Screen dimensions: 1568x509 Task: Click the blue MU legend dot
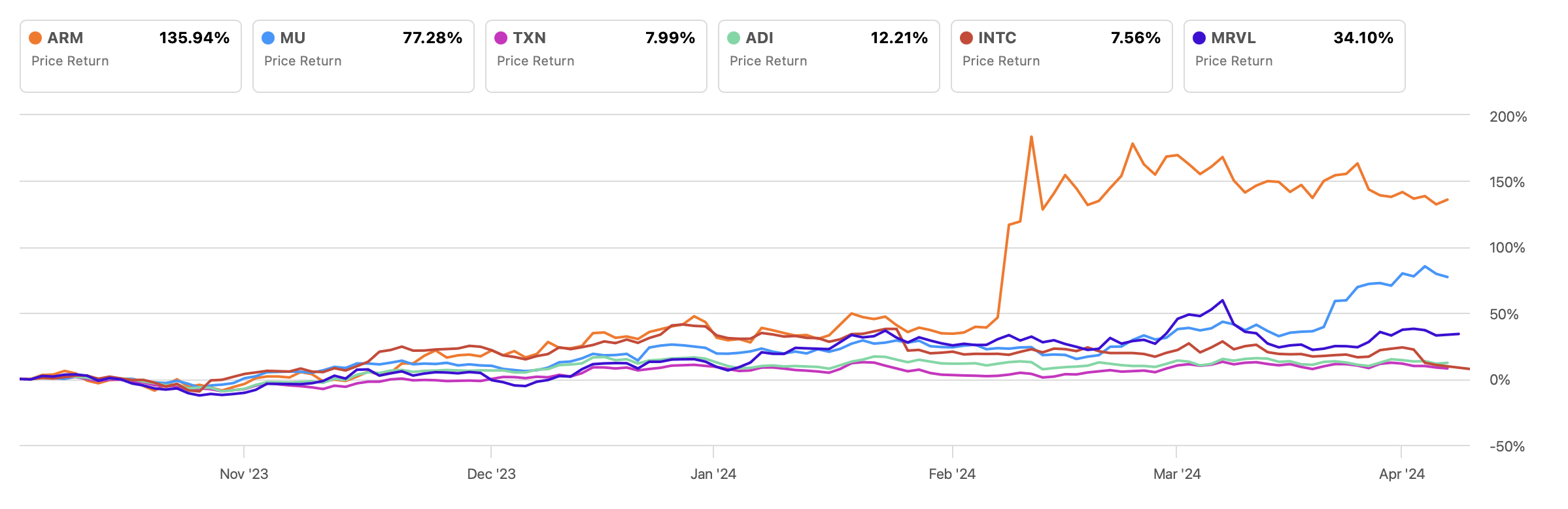tap(268, 38)
